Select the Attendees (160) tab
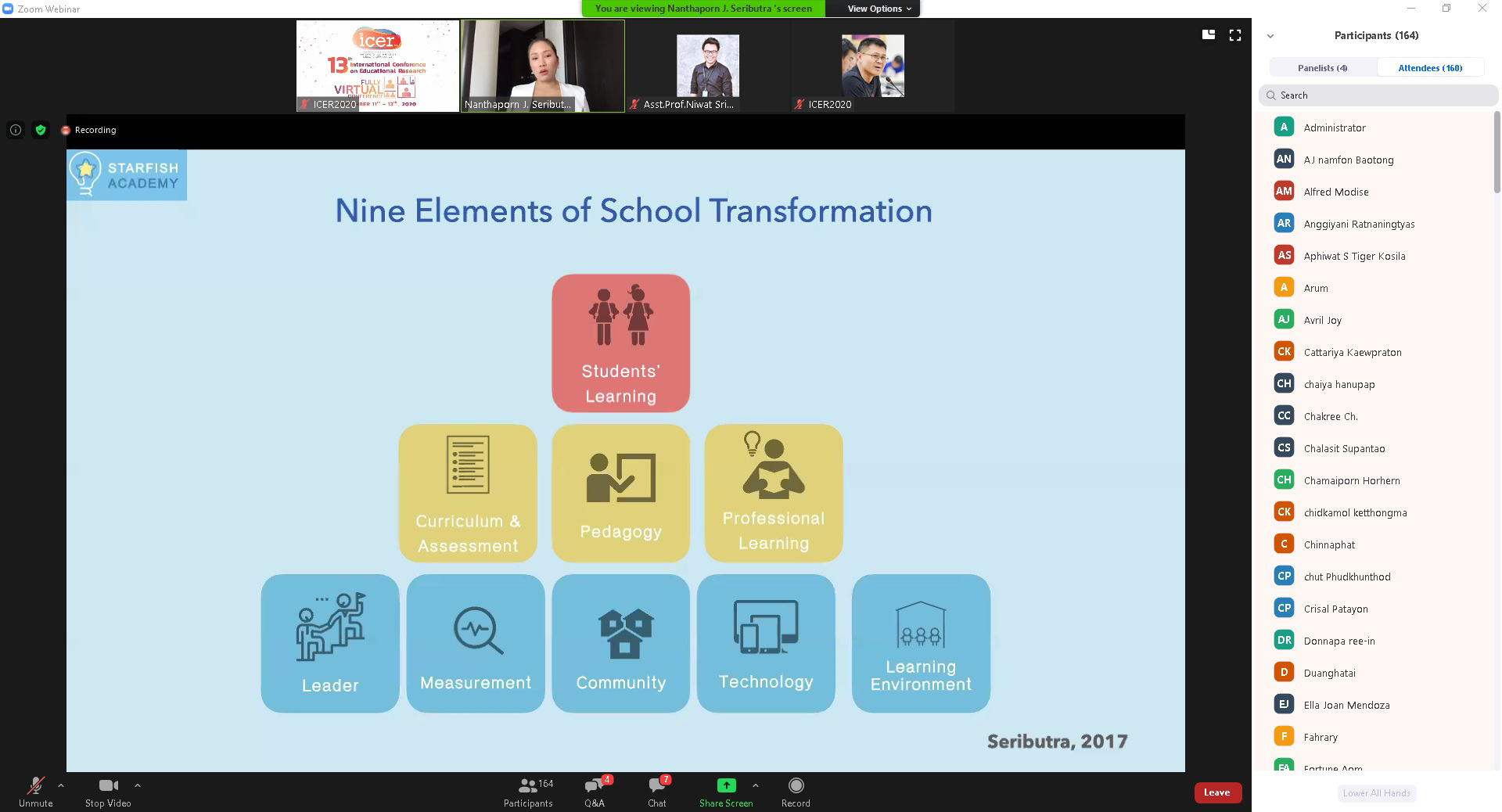 click(x=1430, y=68)
